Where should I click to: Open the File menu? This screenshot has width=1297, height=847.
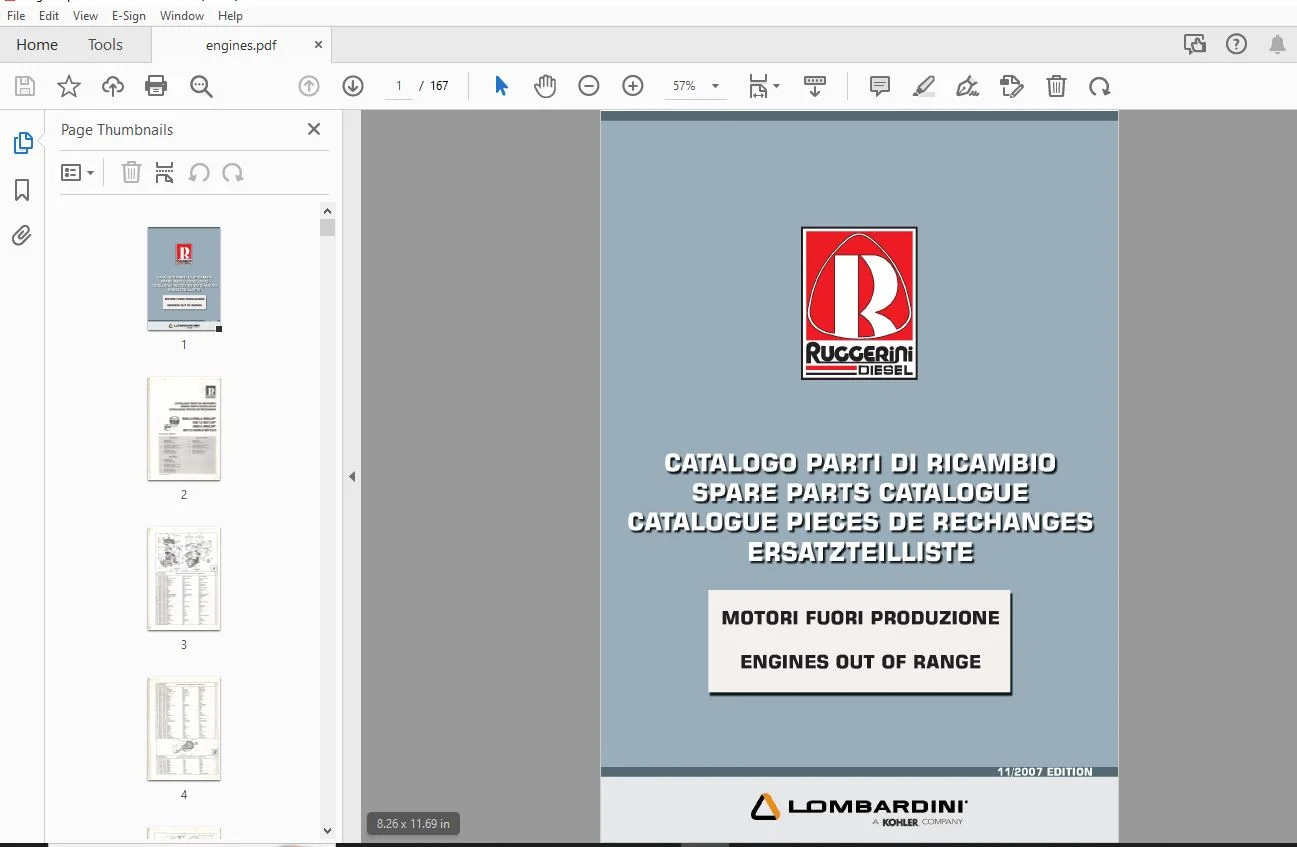(16, 16)
